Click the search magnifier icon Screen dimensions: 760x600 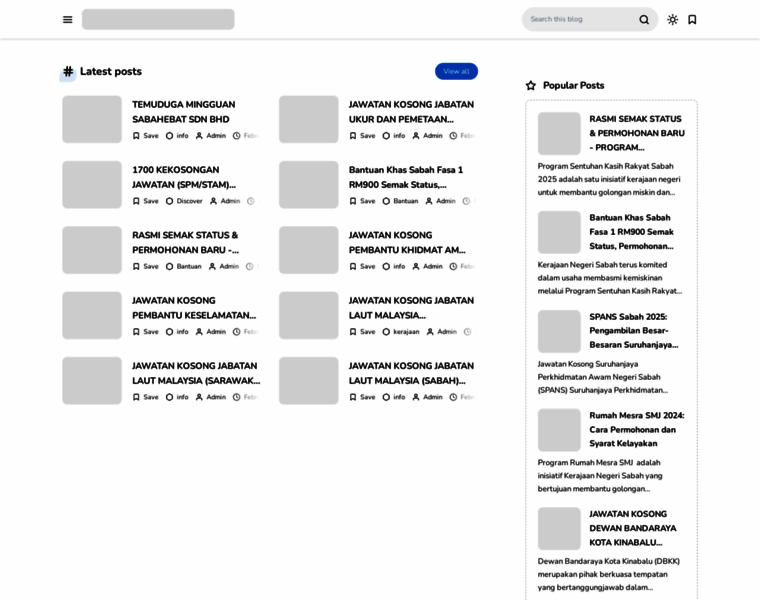[x=644, y=19]
